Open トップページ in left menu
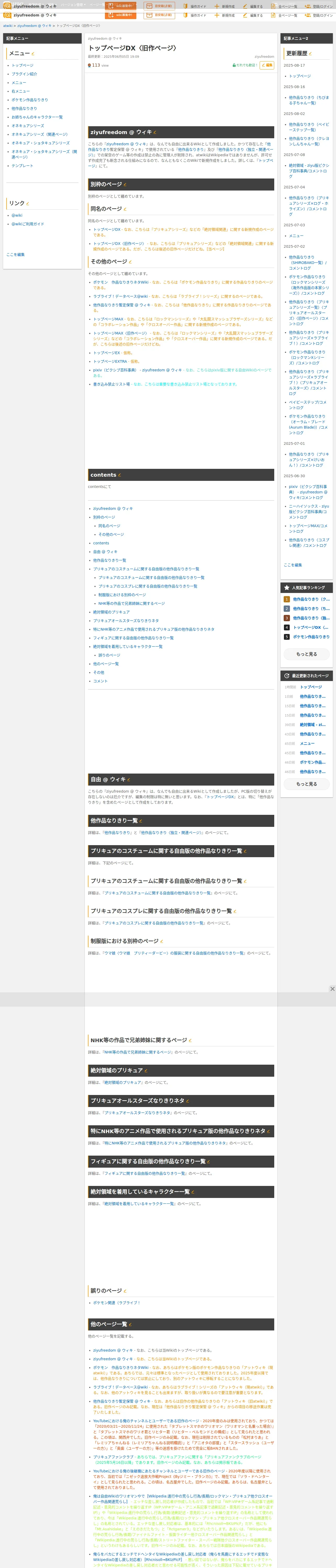336x1568 pixels. [23, 65]
